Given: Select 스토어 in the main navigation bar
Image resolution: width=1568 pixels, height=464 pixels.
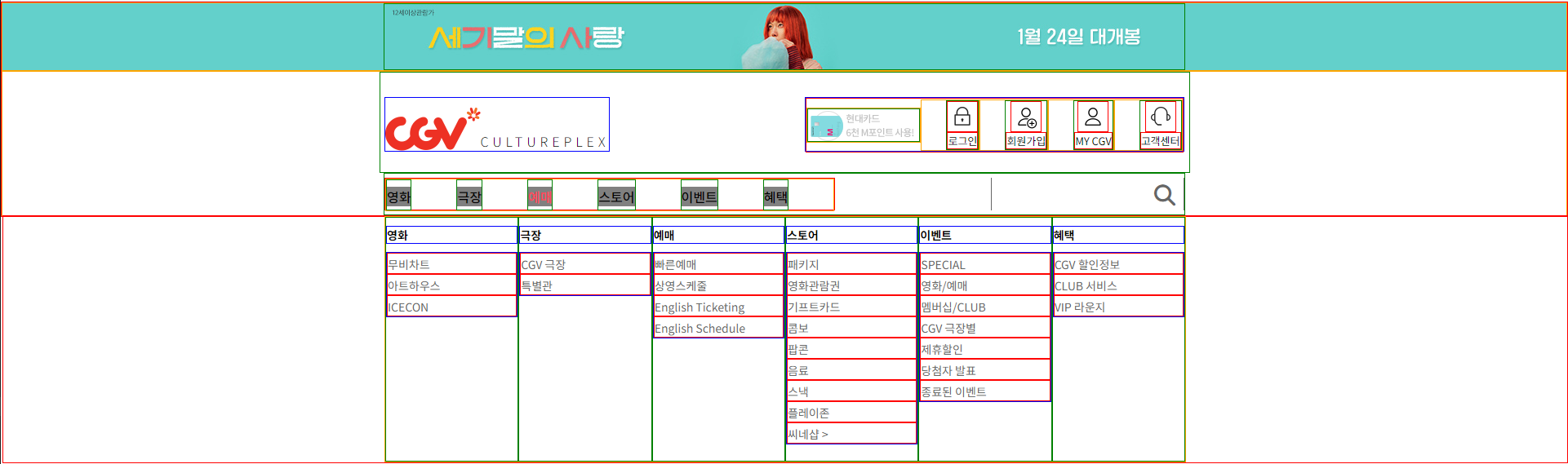Looking at the screenshot, I should (x=616, y=197).
